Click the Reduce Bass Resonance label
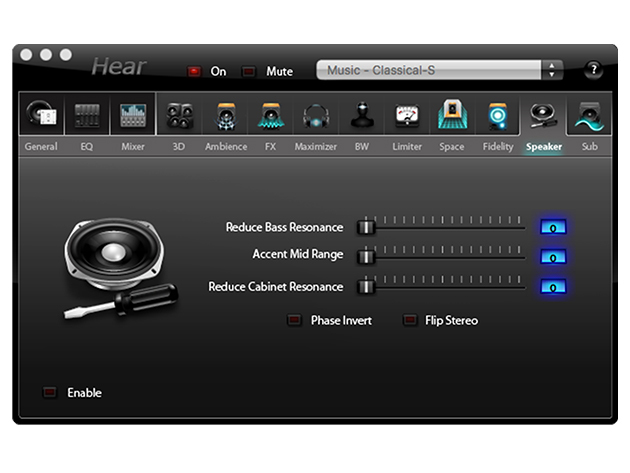Screen dimensions: 630x473 (x=284, y=227)
